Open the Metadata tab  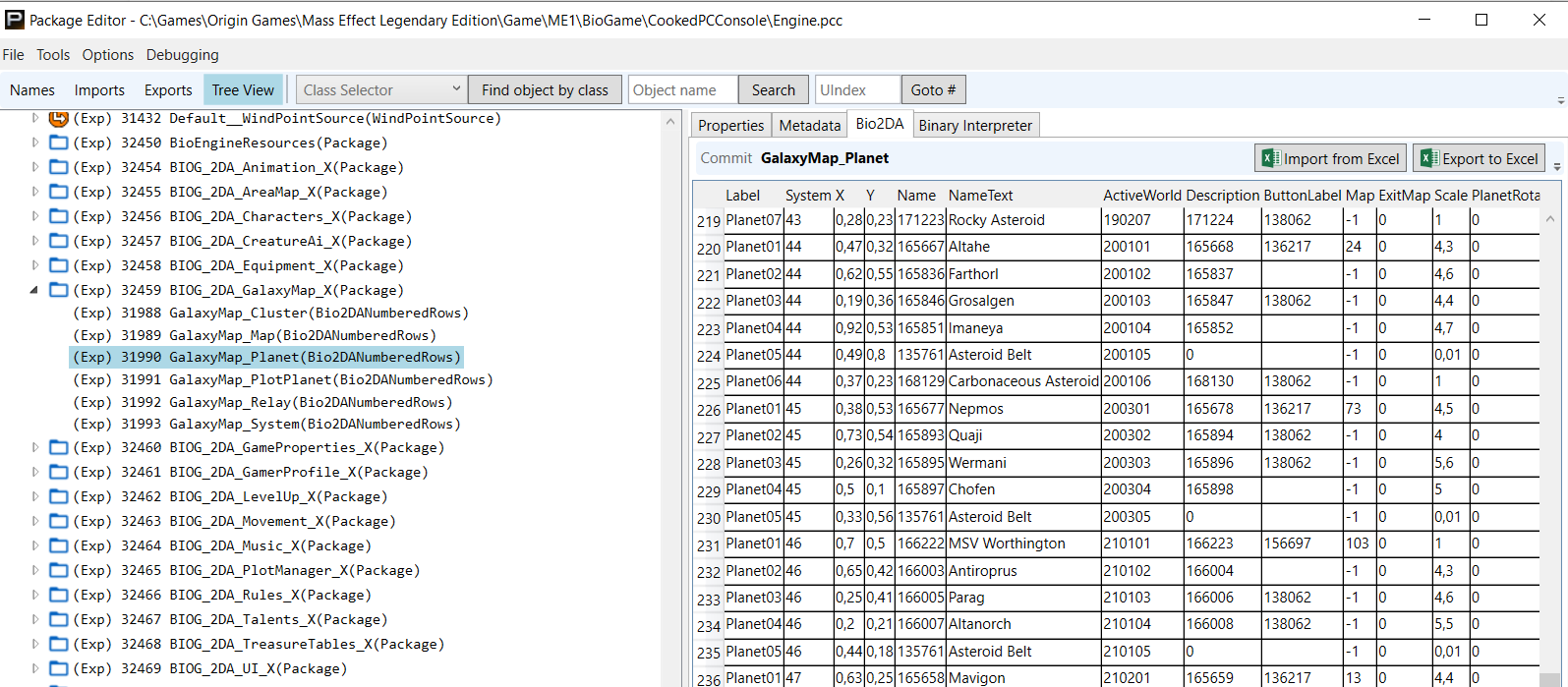(810, 125)
